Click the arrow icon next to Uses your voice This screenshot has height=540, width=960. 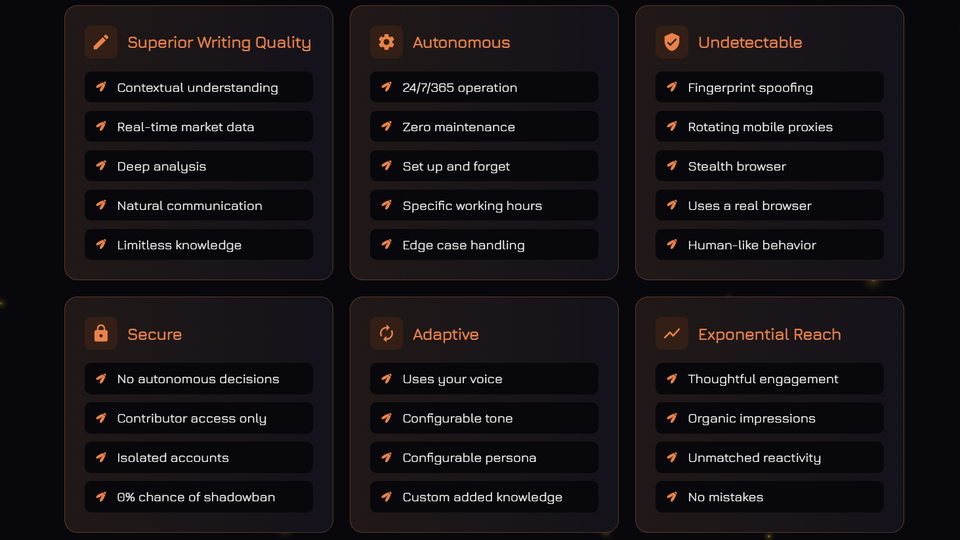click(x=386, y=379)
